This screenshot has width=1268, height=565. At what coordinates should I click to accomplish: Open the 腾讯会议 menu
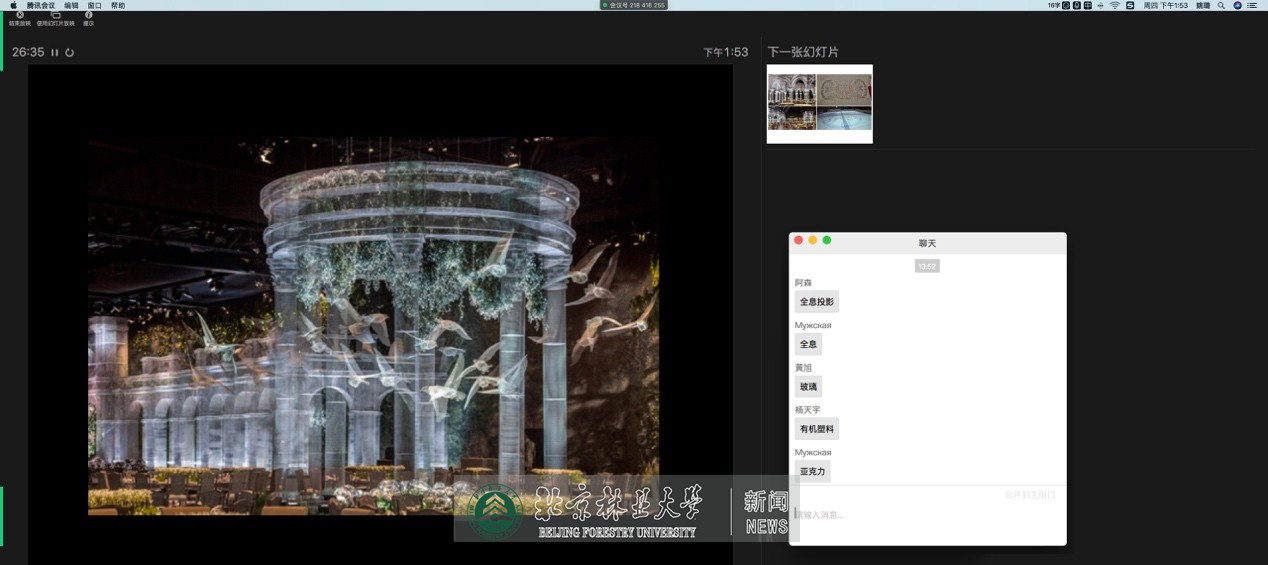(41, 5)
